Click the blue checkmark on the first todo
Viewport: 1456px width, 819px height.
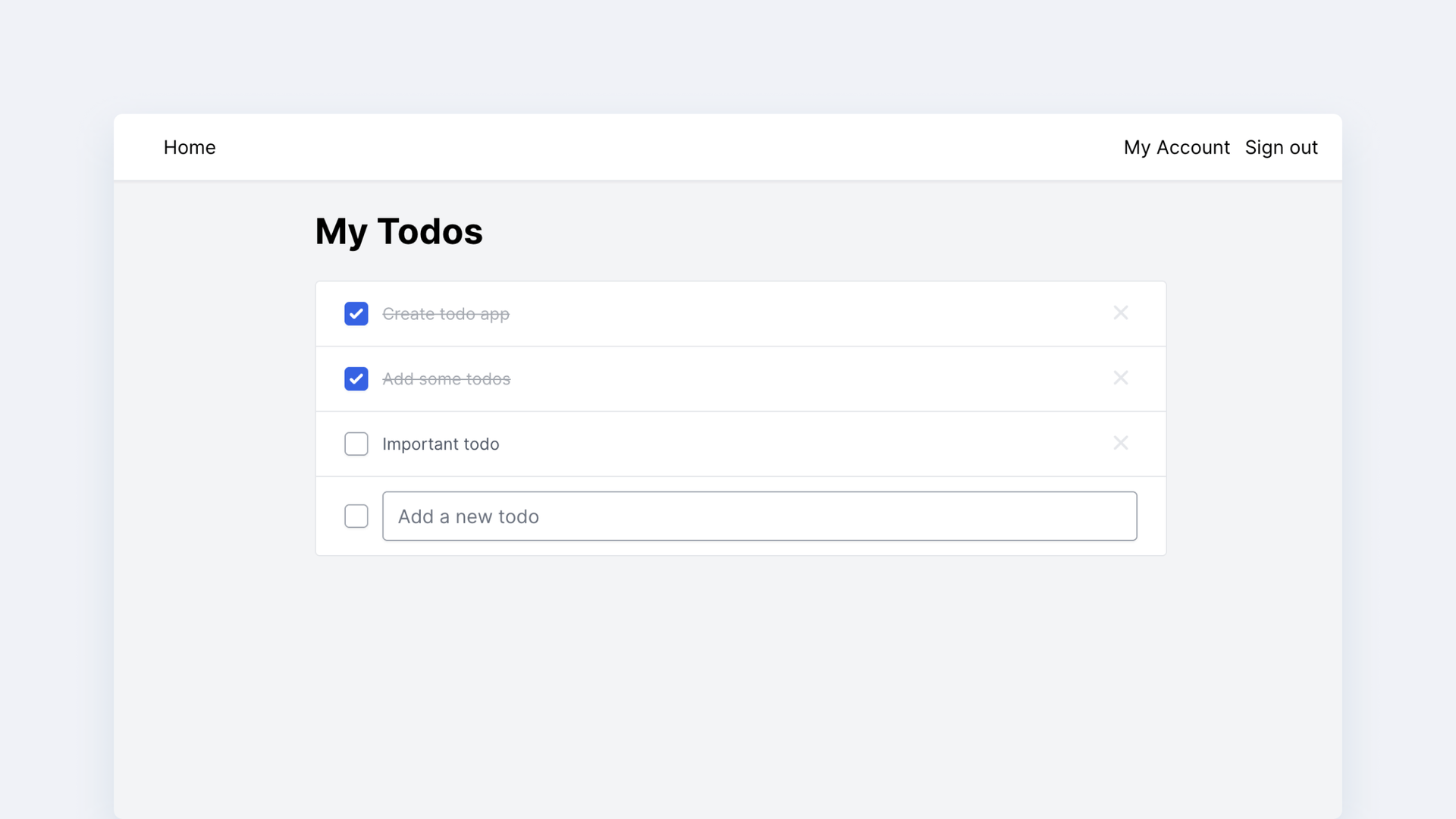(356, 314)
